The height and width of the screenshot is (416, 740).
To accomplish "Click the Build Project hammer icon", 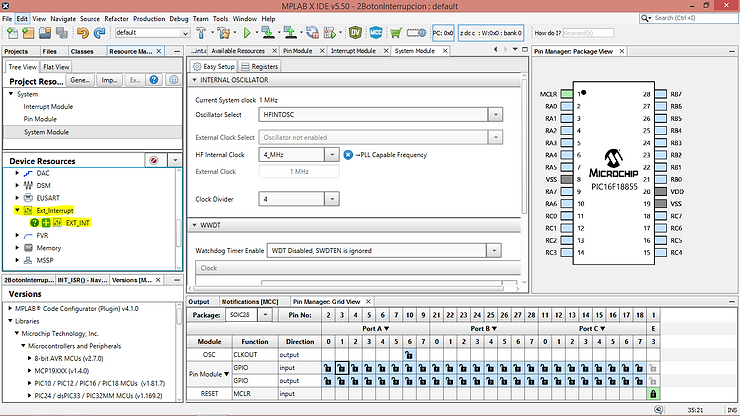I will tap(201, 33).
